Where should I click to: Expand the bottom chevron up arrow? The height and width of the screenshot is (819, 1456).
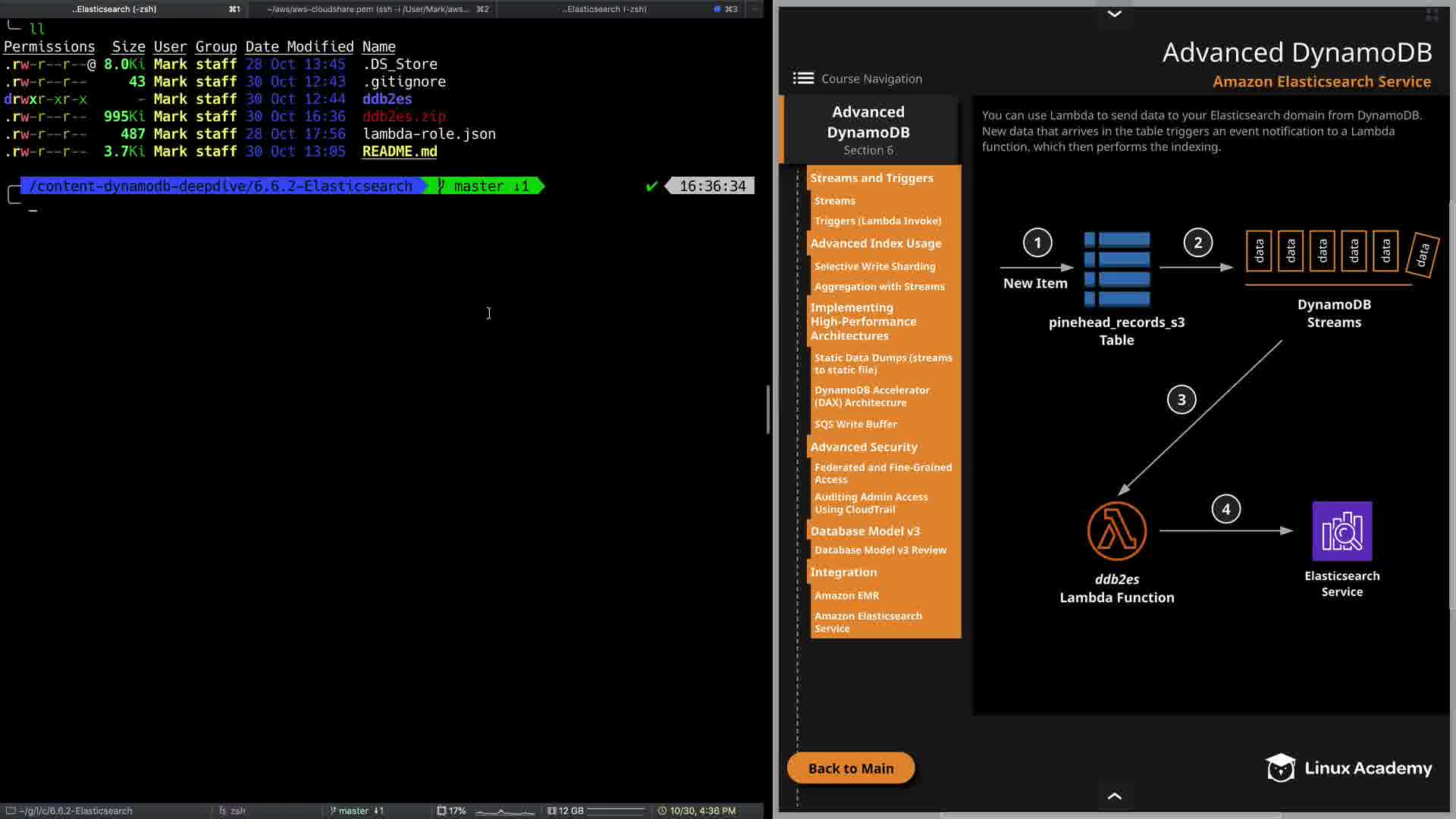click(x=1114, y=795)
